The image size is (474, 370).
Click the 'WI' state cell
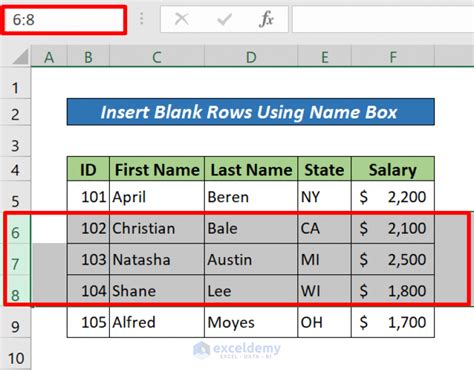point(324,291)
